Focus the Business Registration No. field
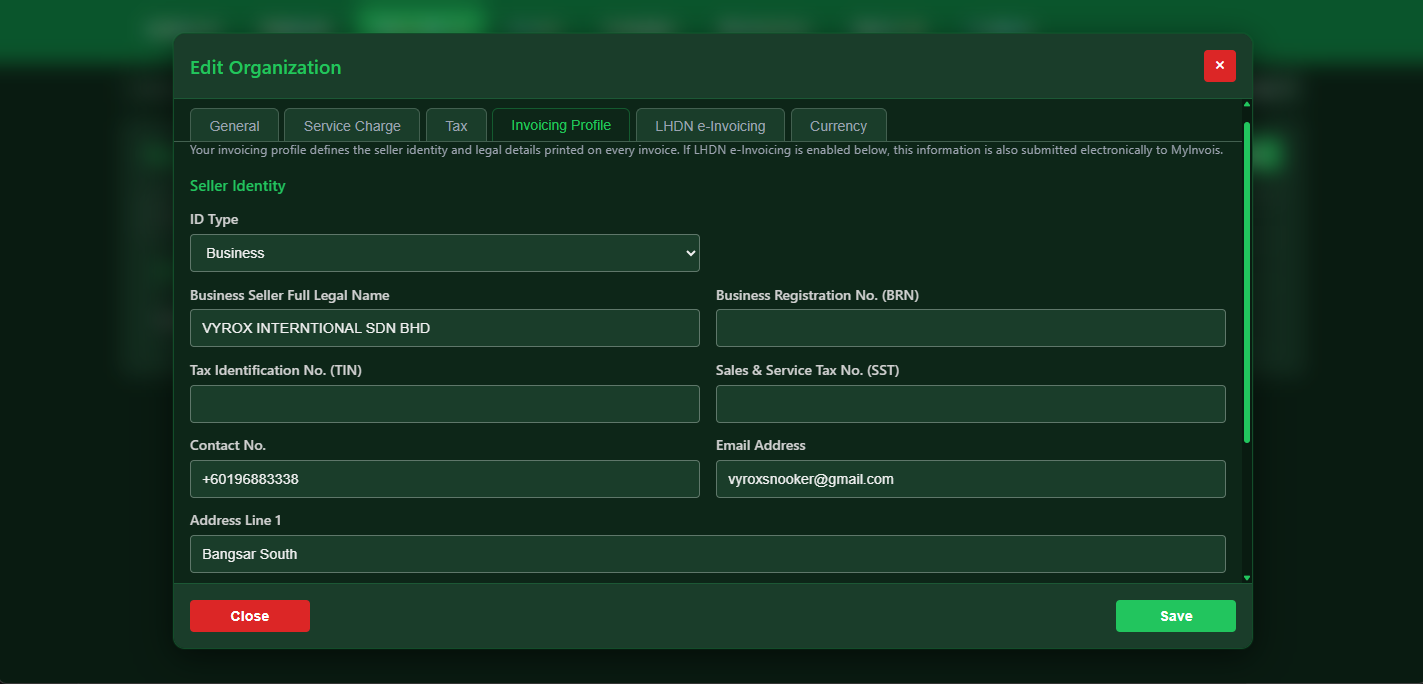Image resolution: width=1423 pixels, height=684 pixels. point(970,328)
